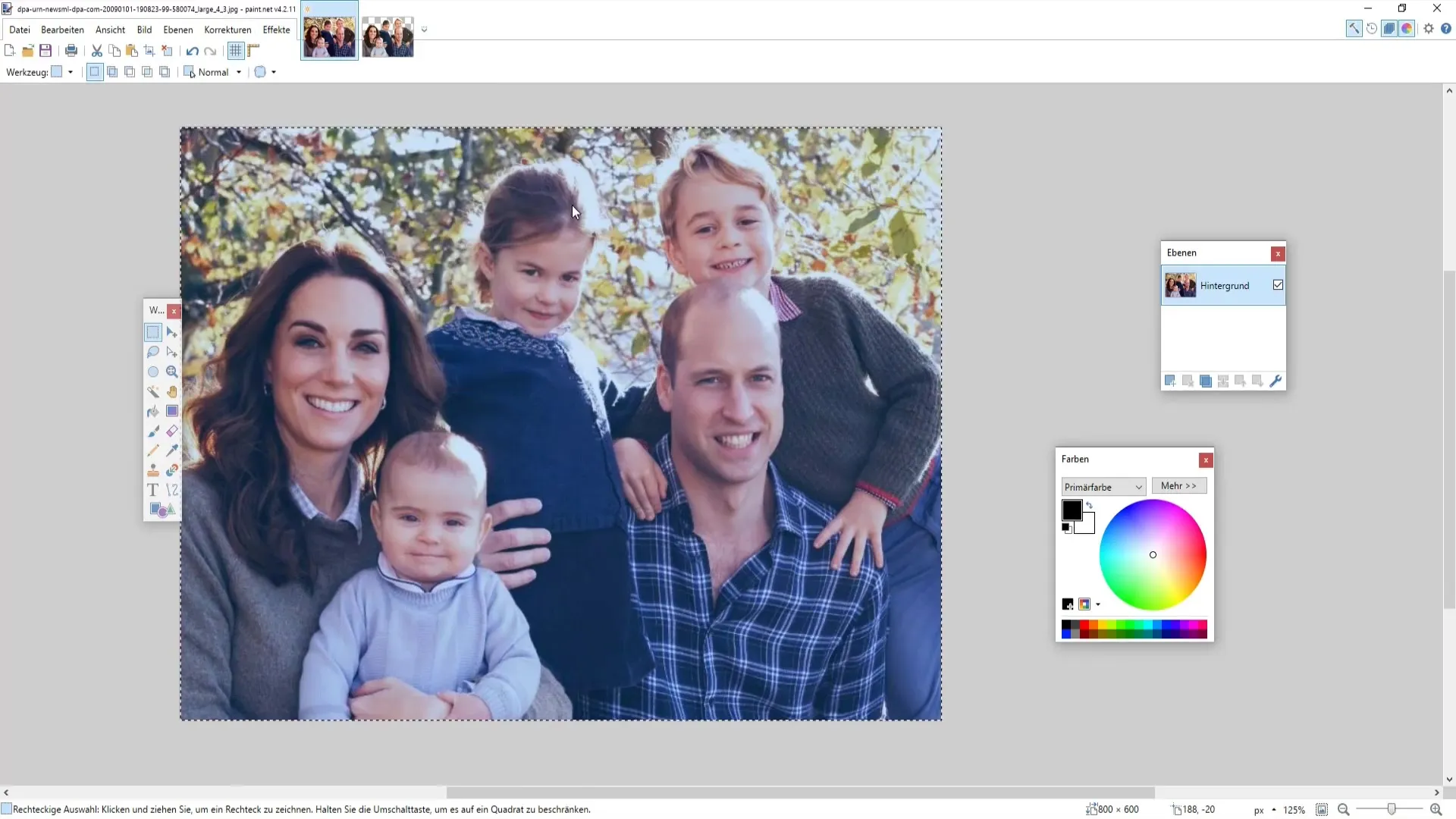Image resolution: width=1456 pixels, height=819 pixels.
Task: Open the Bild menu
Action: tap(144, 29)
